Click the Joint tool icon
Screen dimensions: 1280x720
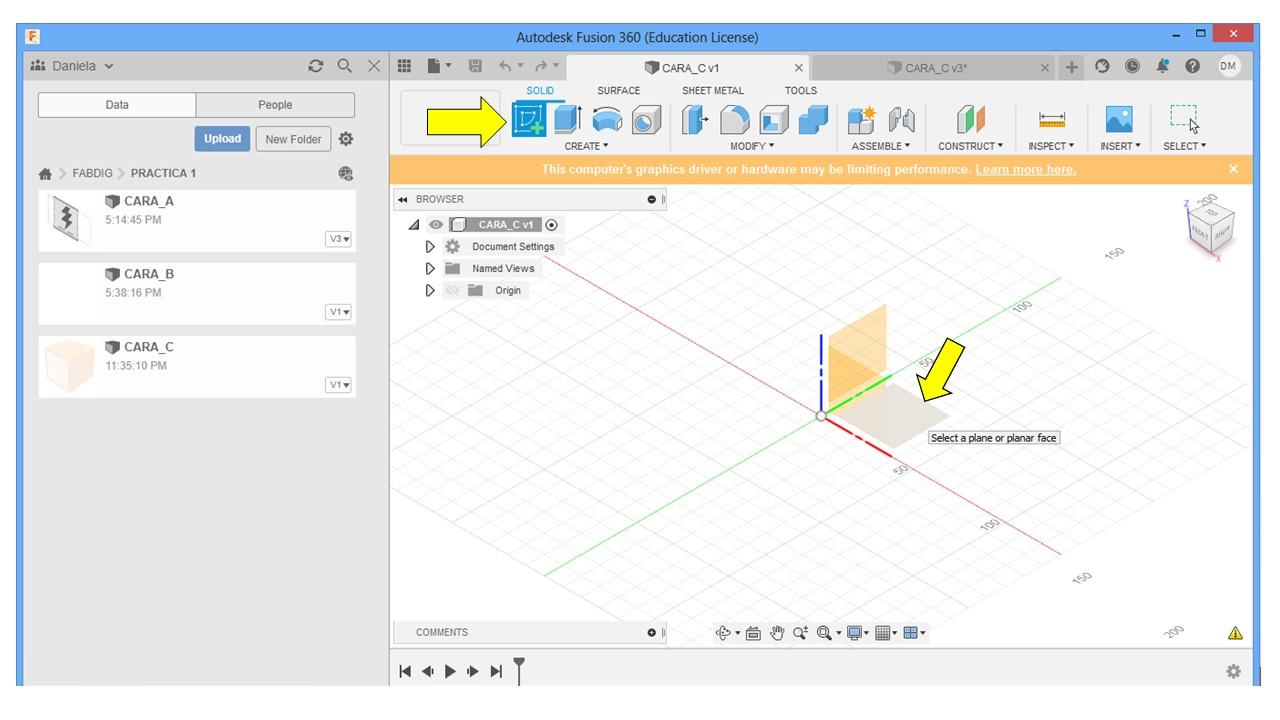[902, 120]
